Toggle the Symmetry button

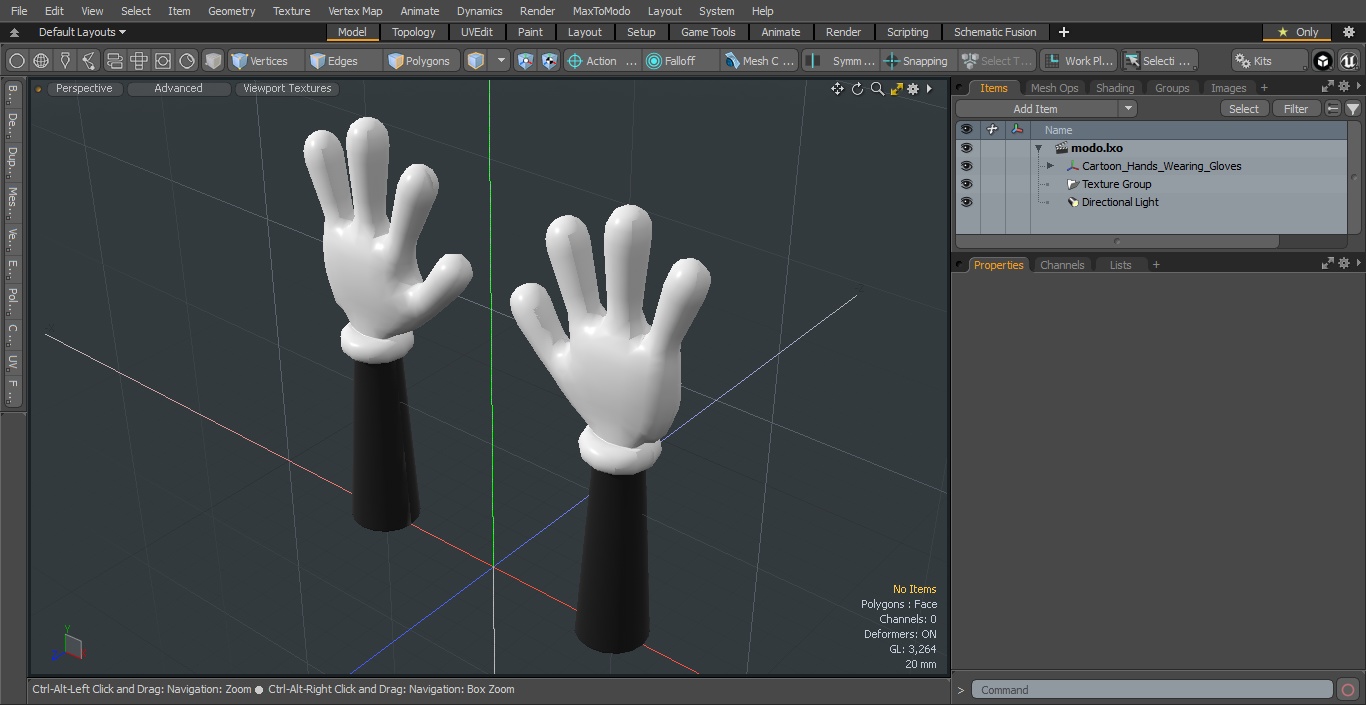click(843, 61)
